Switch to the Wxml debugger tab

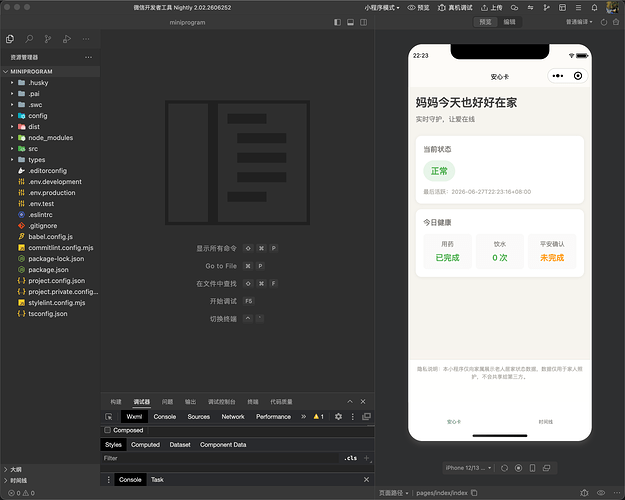(134, 417)
